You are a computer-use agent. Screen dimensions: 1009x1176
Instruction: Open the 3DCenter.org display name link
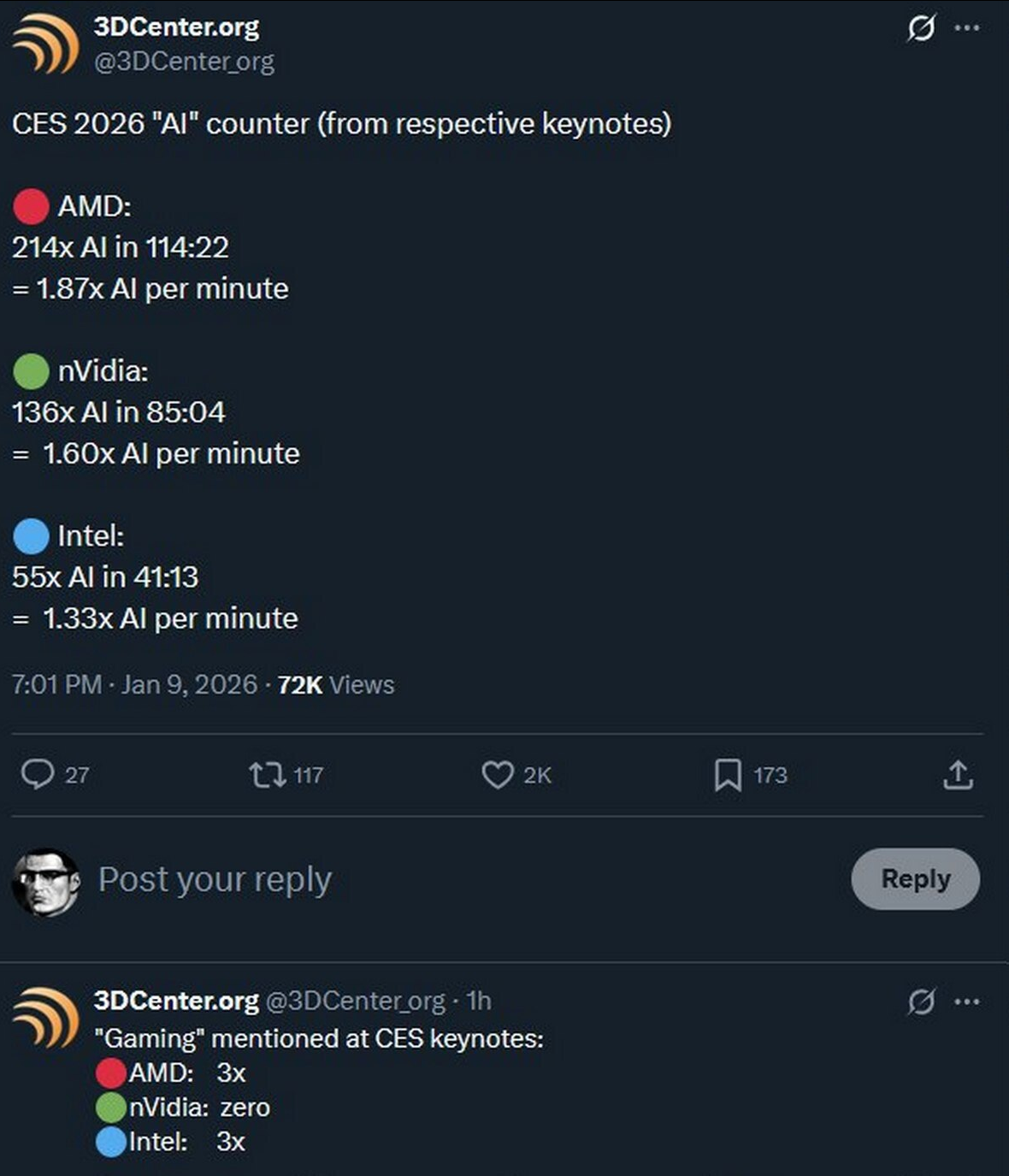(x=176, y=27)
